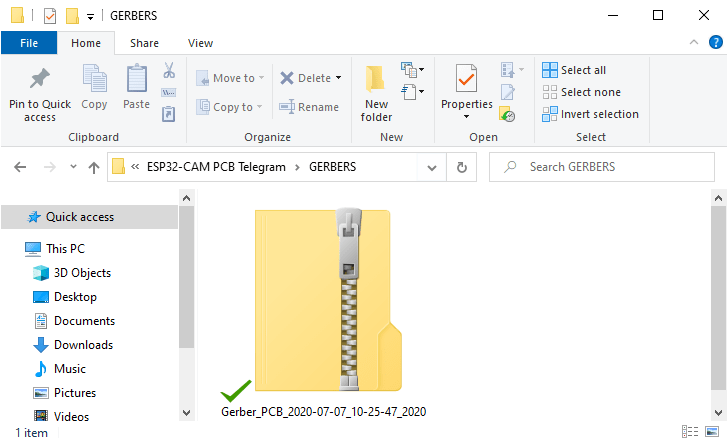
Task: Open Customize Quick Access Toolbar dropdown
Action: coord(91,17)
